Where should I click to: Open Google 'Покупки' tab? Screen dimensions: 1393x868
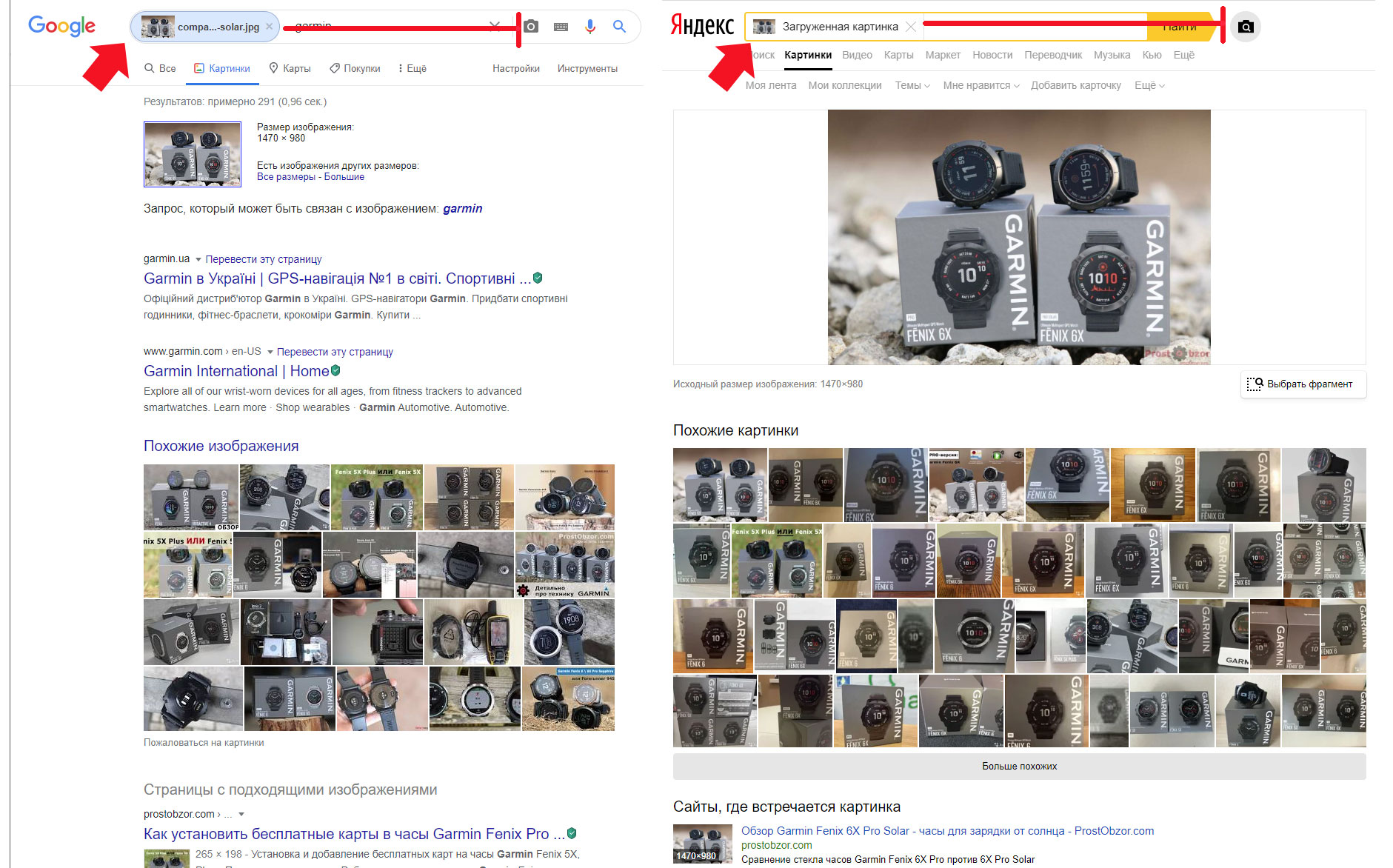[355, 68]
